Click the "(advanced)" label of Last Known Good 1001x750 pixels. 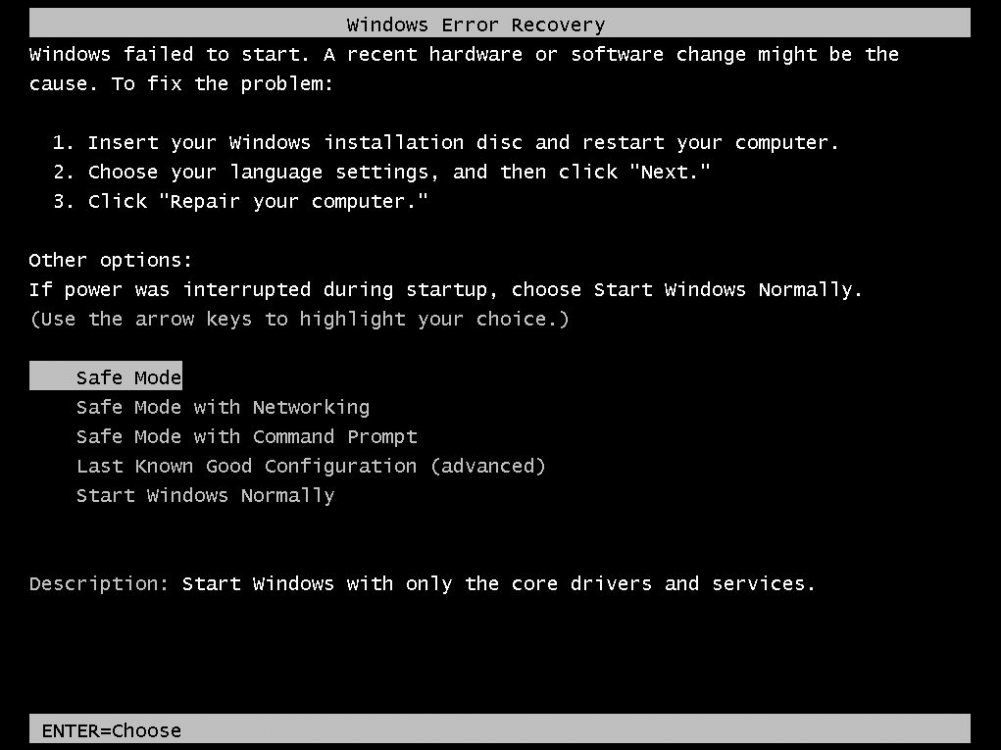pos(488,467)
